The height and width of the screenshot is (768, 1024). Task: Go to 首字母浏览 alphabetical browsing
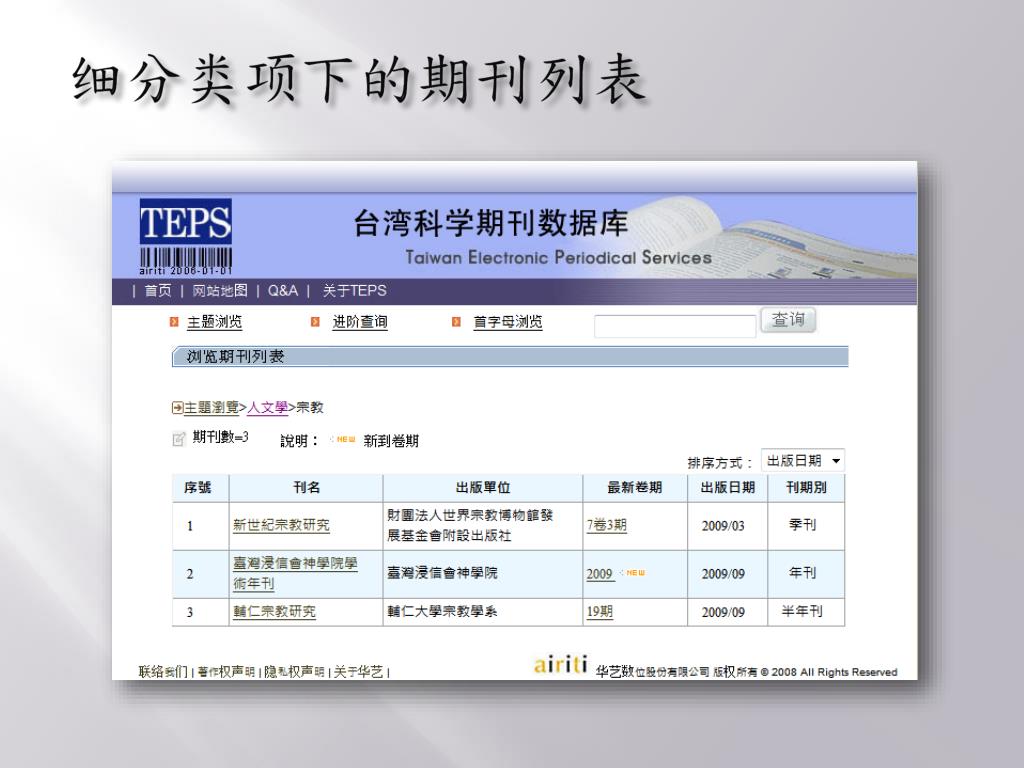(x=507, y=322)
